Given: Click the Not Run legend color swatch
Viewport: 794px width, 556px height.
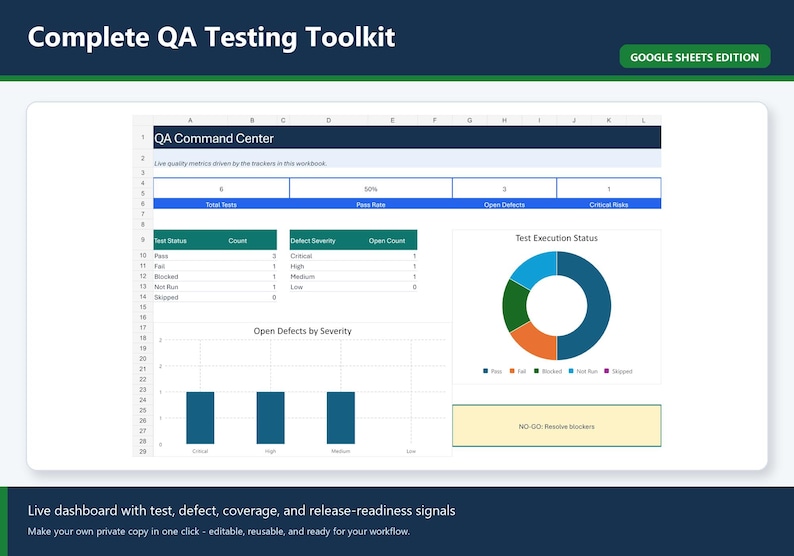Looking at the screenshot, I should click(x=571, y=371).
